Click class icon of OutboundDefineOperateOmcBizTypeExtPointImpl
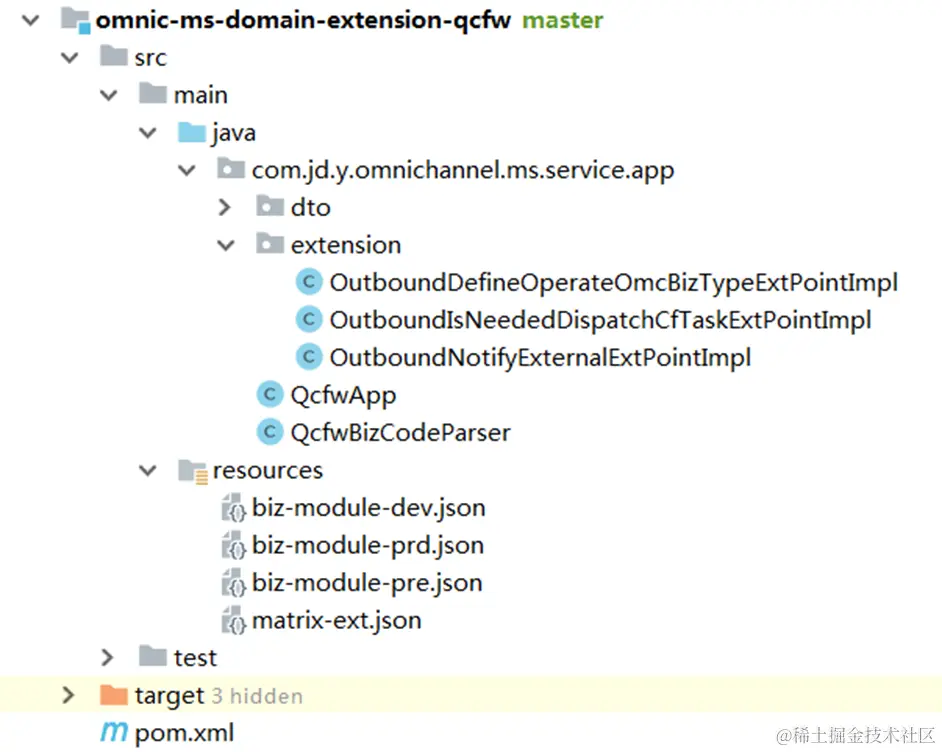This screenshot has width=942, height=752. tap(309, 282)
